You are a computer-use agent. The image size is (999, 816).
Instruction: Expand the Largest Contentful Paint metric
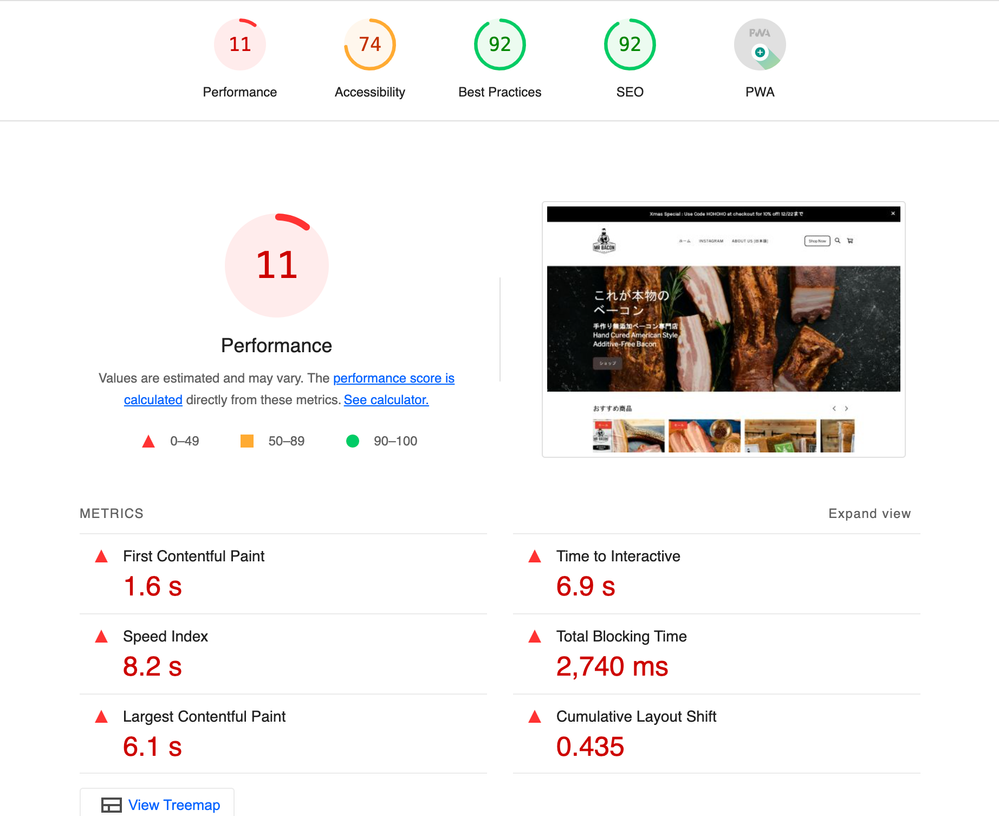pos(204,717)
